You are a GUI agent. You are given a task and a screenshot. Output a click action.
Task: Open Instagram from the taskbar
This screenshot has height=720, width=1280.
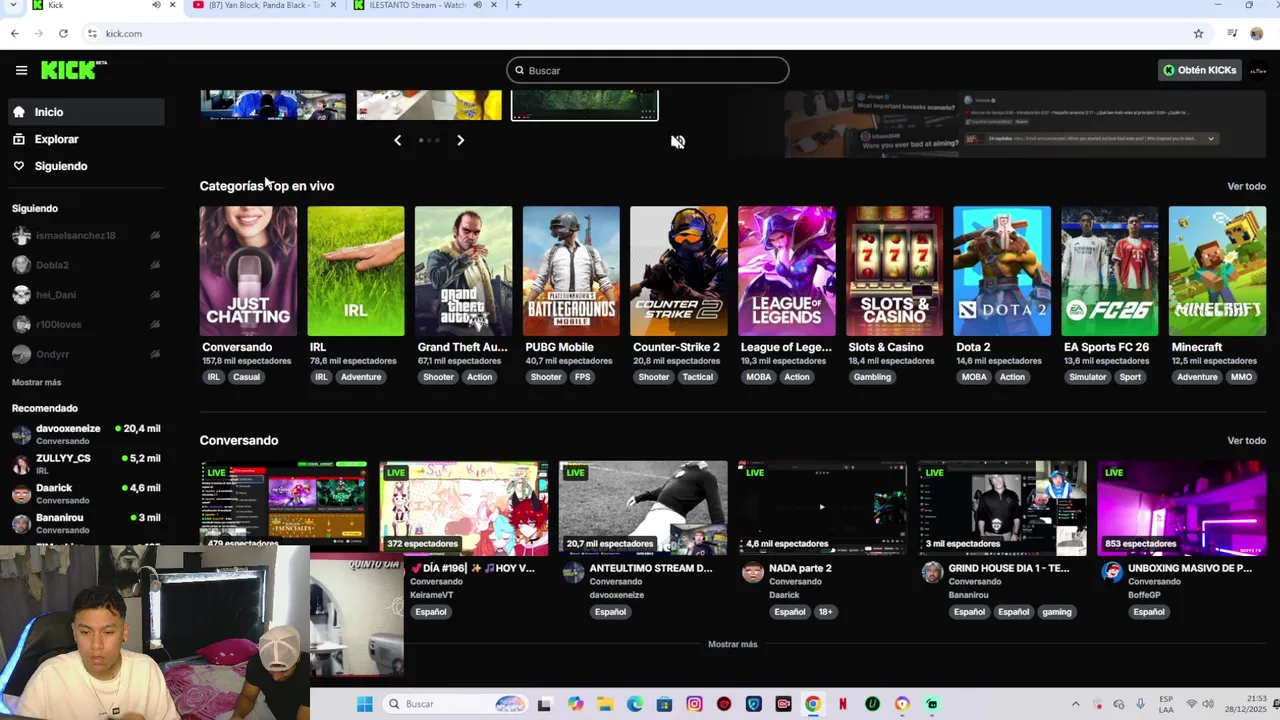(694, 704)
